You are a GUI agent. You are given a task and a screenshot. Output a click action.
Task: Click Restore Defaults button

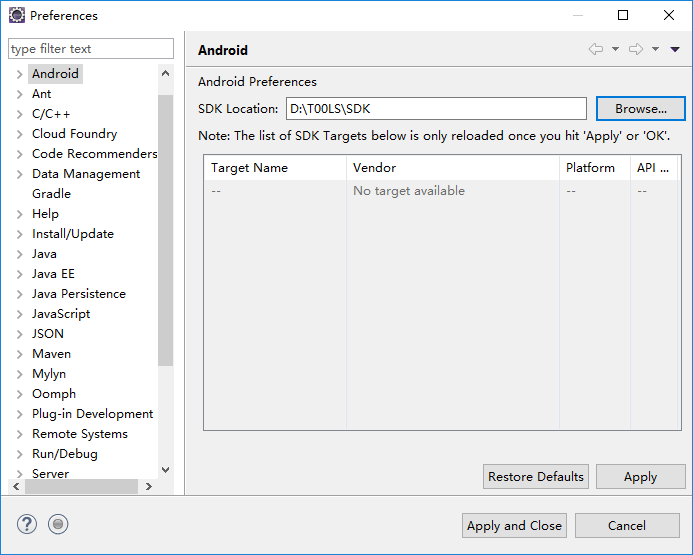pyautogui.click(x=536, y=477)
